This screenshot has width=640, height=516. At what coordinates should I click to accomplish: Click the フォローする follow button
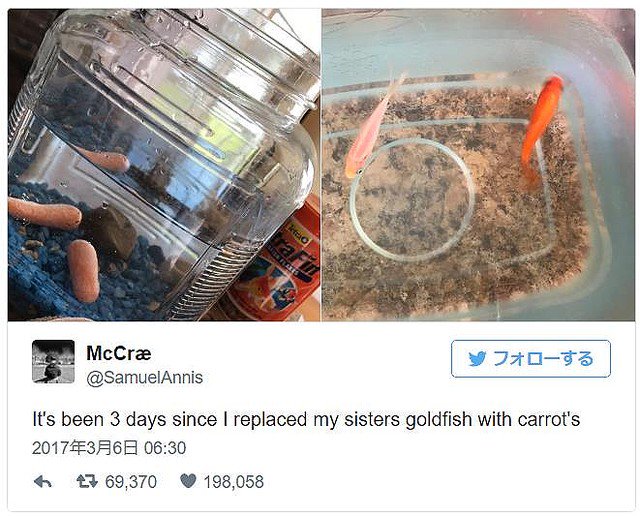(x=531, y=359)
